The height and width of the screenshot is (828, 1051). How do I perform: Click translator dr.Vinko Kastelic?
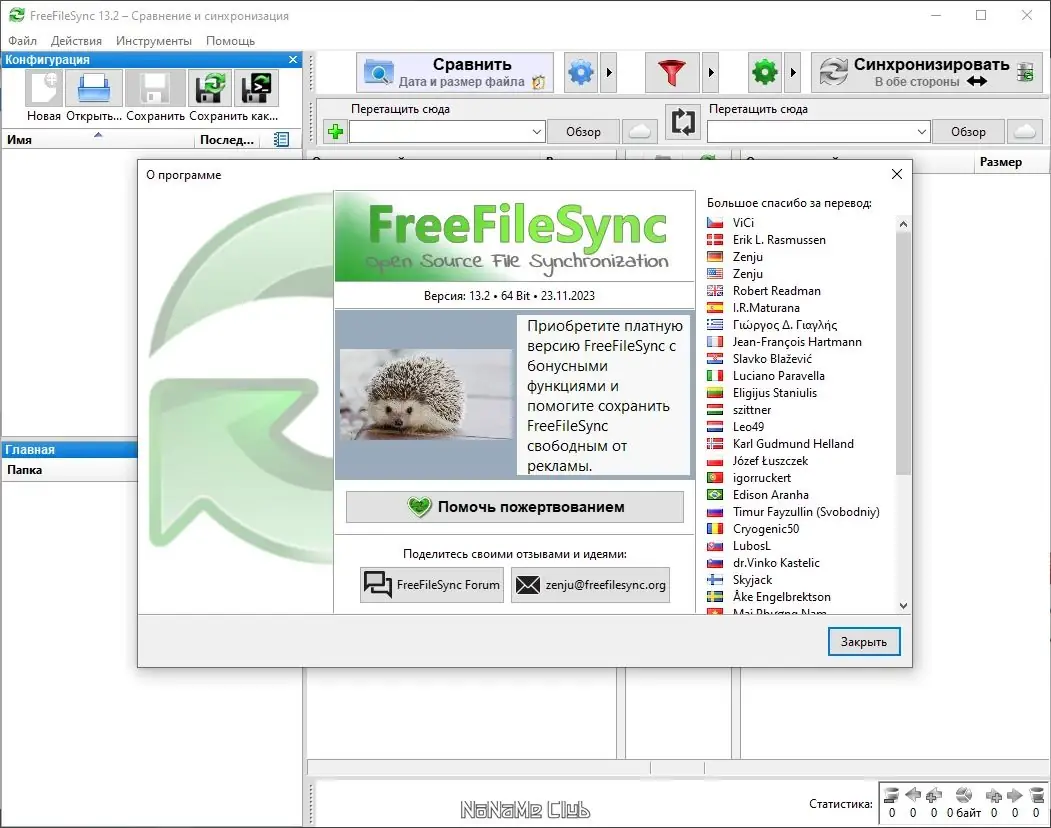(776, 563)
